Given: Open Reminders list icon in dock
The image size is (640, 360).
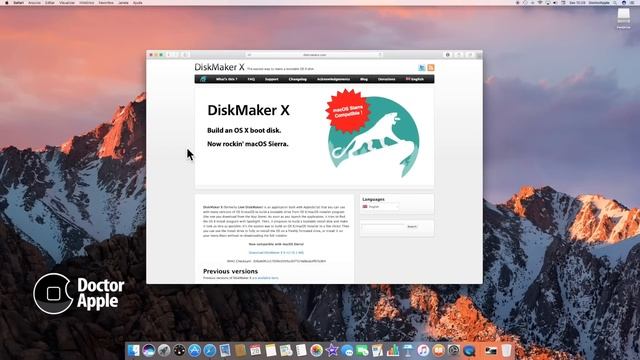Looking at the screenshot, I should (x=302, y=350).
